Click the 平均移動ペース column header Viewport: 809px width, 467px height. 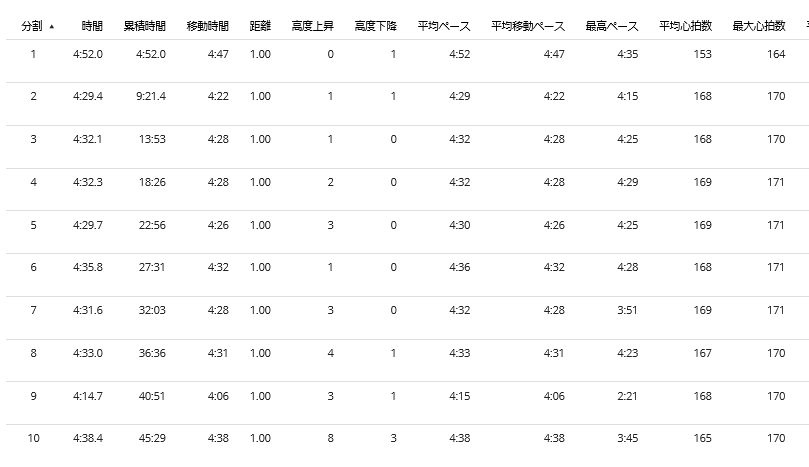click(528, 26)
